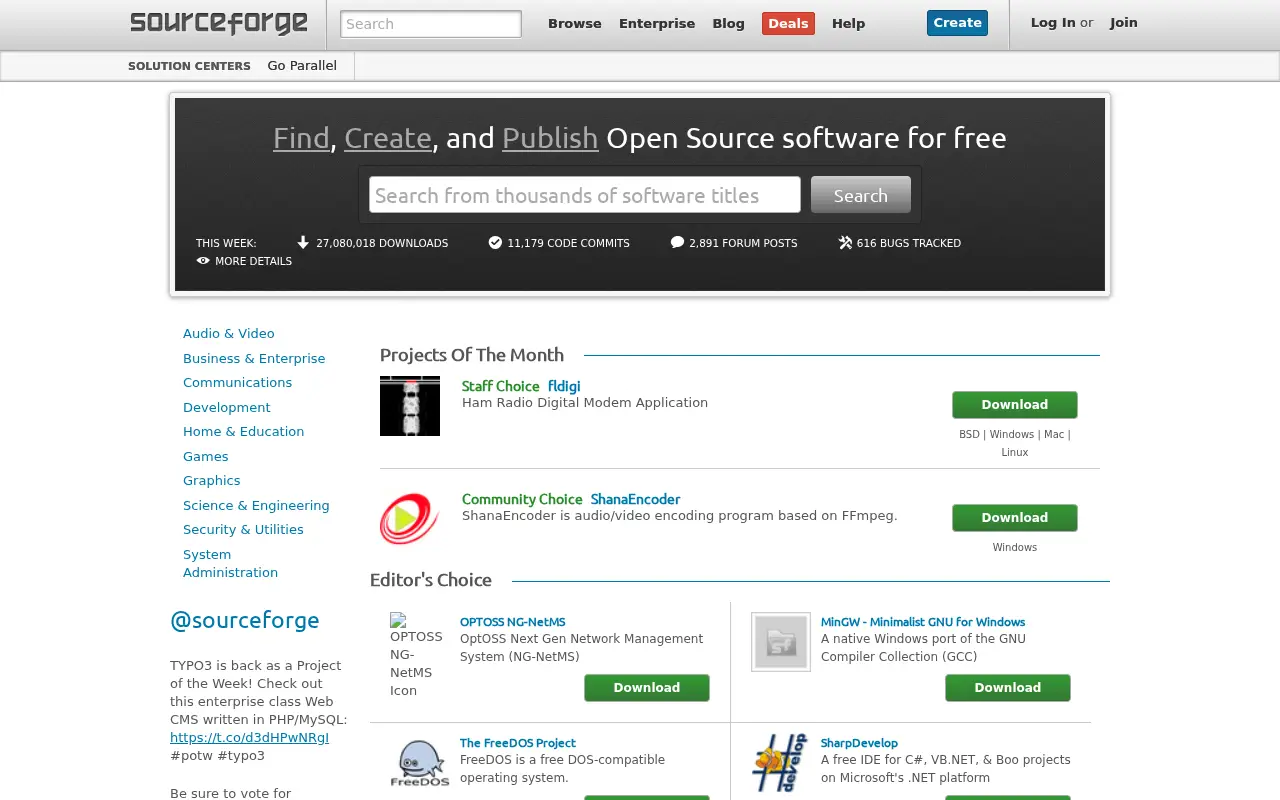The height and width of the screenshot is (800, 1280).
Task: Browse the Audio & Video category
Action: point(229,334)
